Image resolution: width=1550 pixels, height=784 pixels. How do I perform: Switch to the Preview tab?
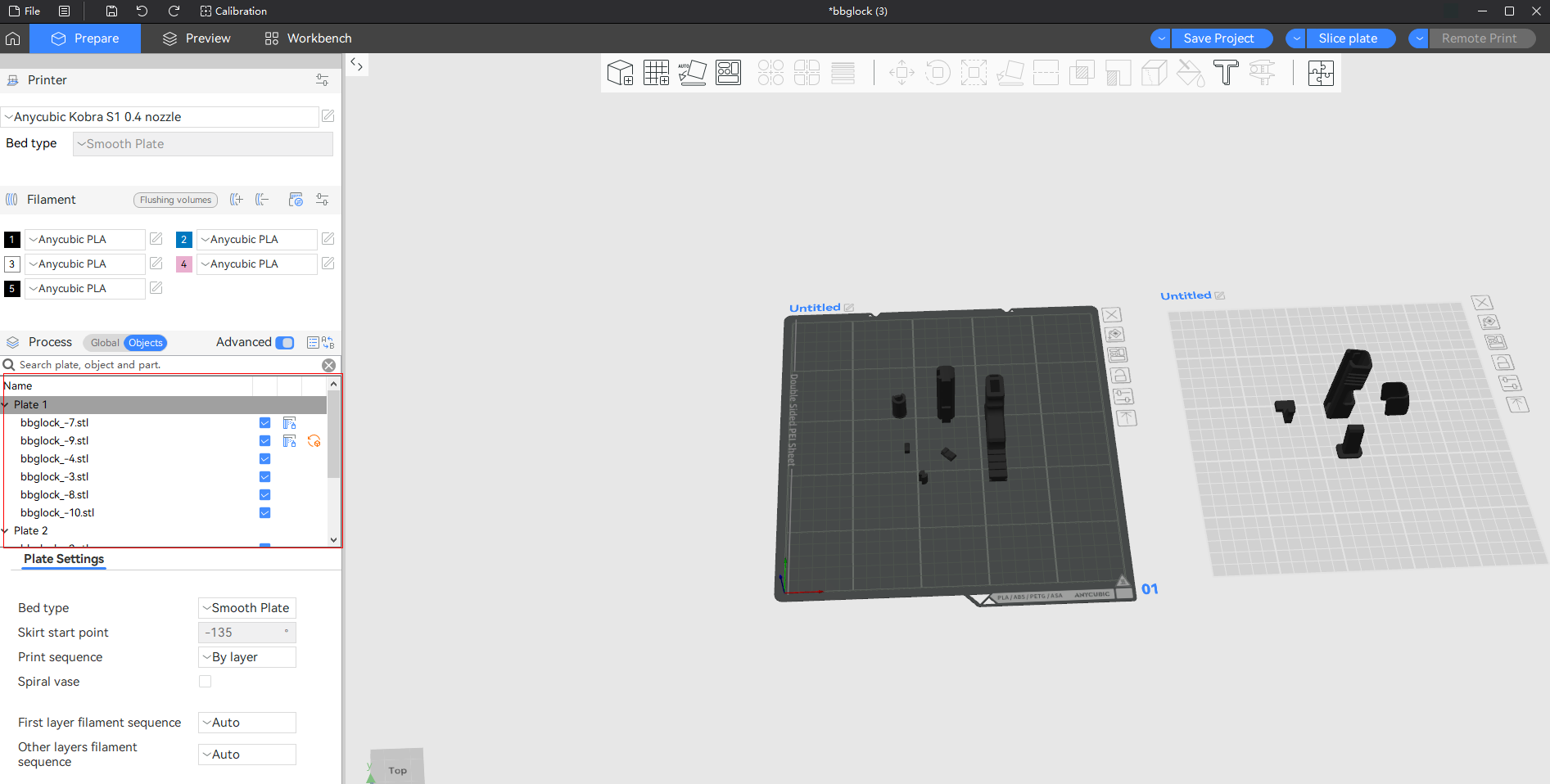point(197,38)
